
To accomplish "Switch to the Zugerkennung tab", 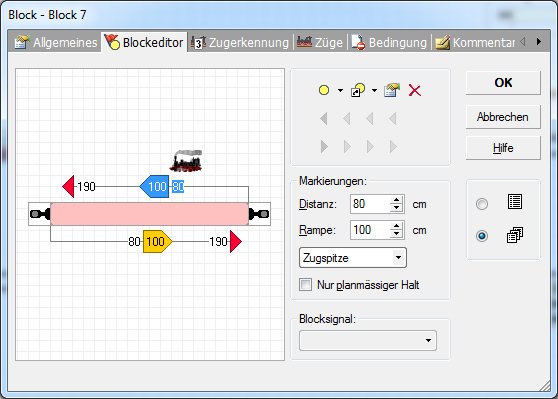I will (x=240, y=43).
